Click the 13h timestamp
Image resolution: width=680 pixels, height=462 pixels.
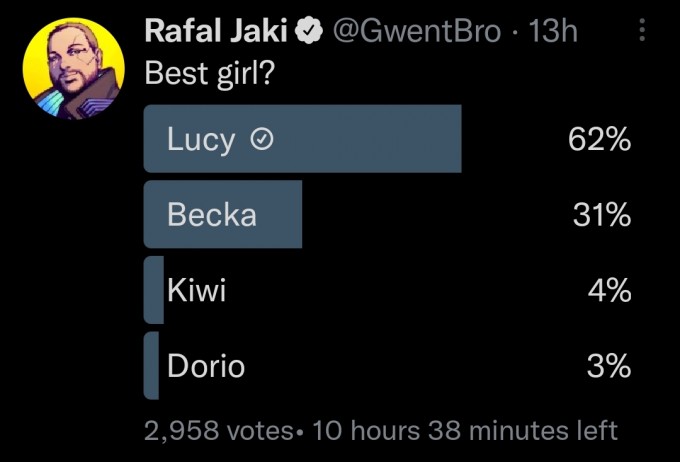[552, 31]
